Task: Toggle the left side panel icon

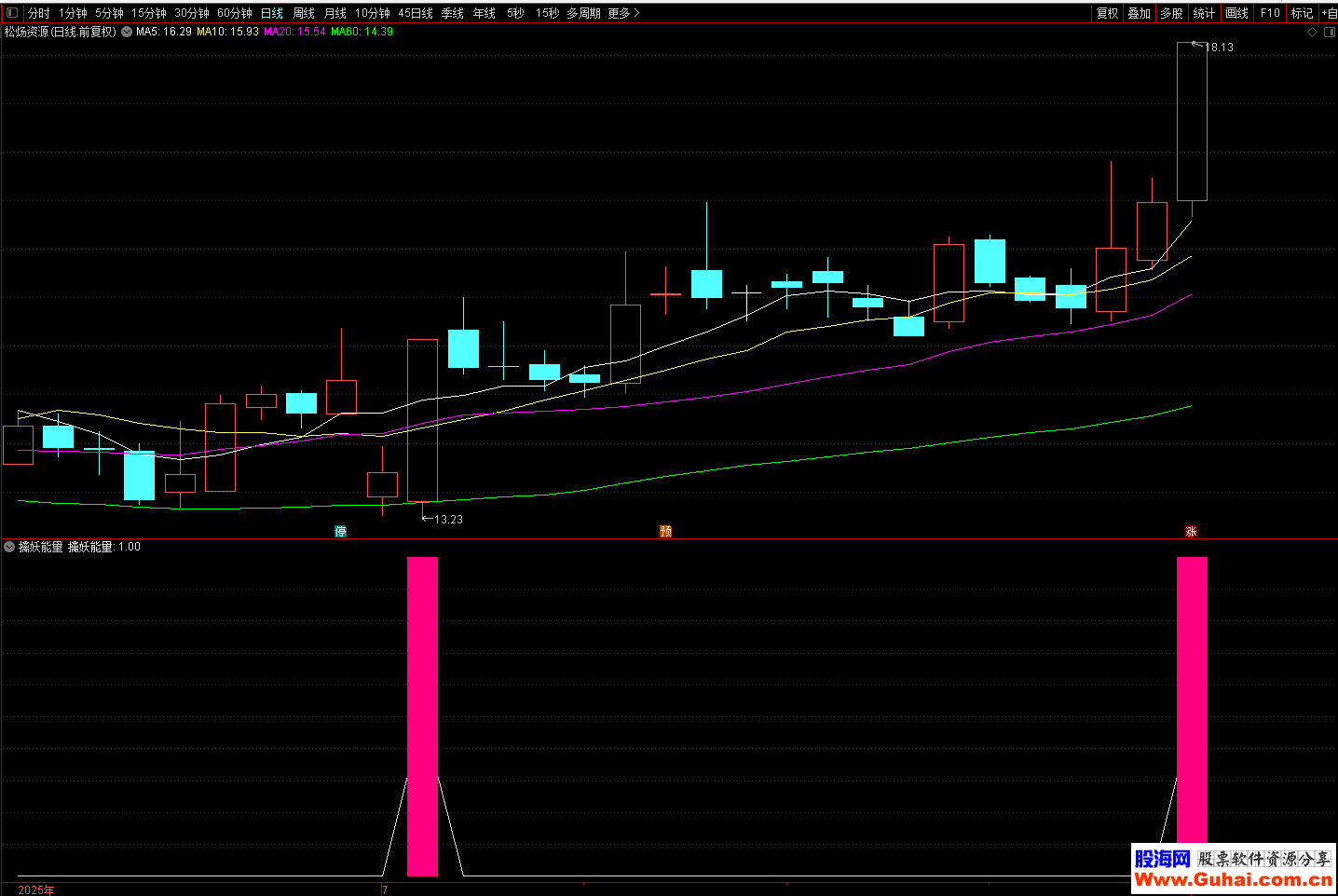Action: click(12, 13)
